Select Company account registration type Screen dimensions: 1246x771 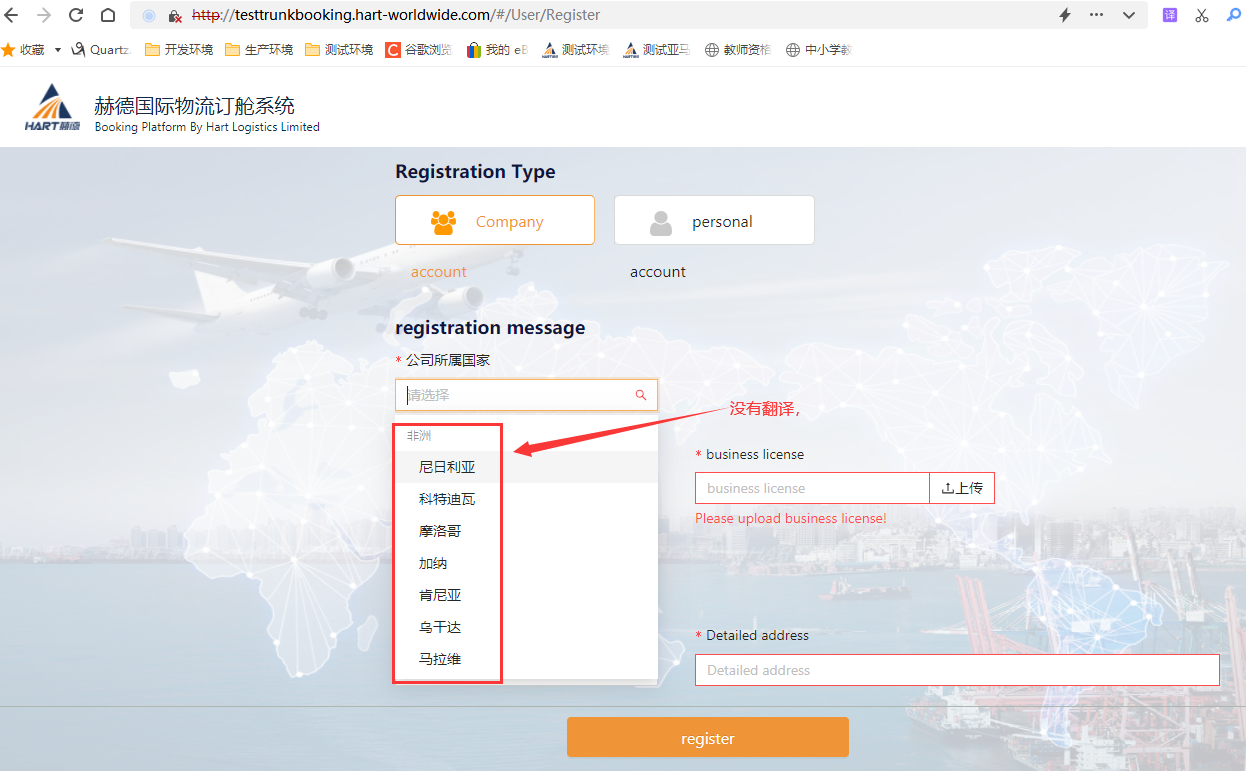pyautogui.click(x=494, y=221)
